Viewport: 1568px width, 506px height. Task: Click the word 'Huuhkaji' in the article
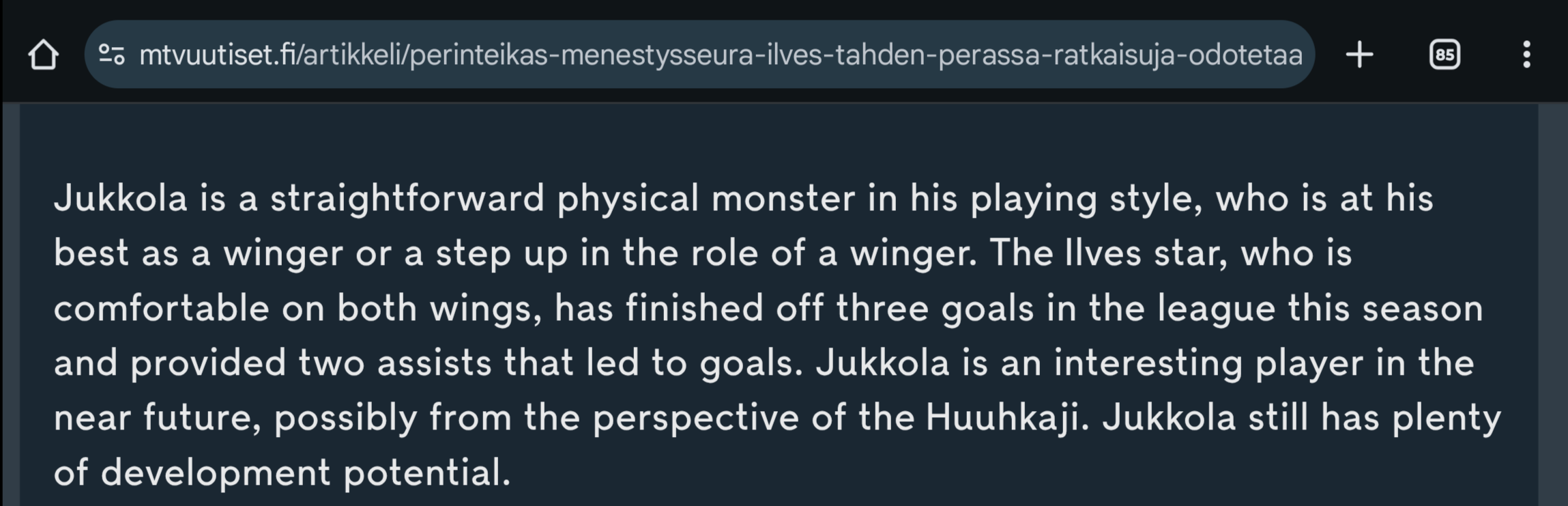(1003, 417)
